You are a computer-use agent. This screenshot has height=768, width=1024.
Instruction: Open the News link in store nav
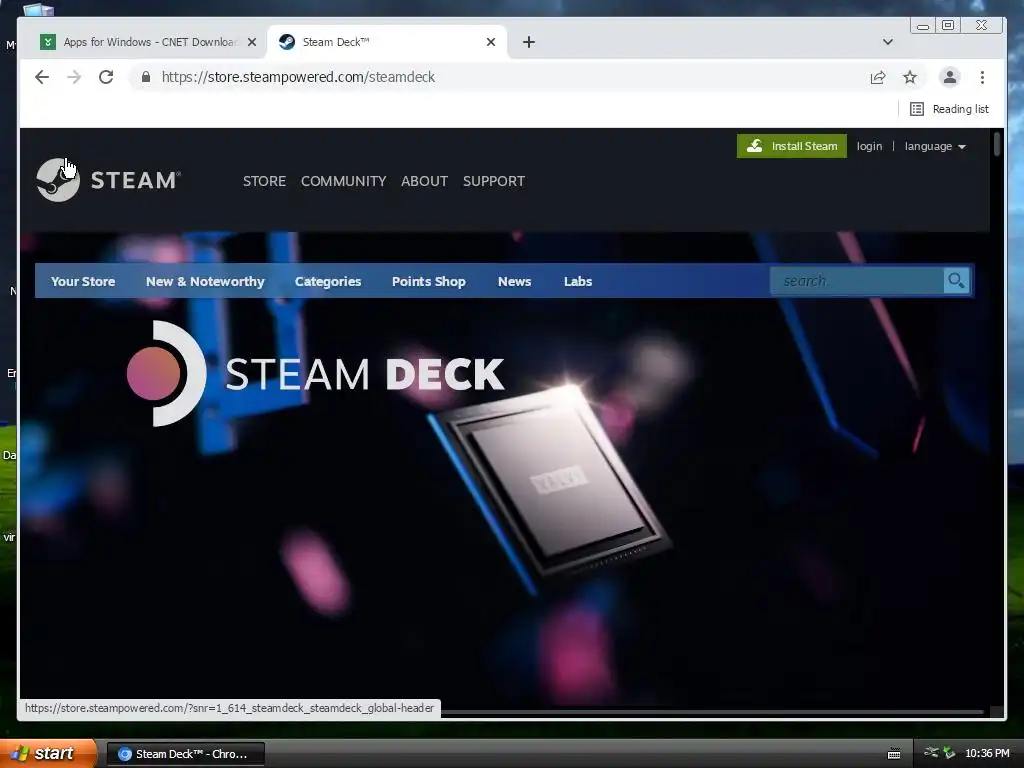(515, 281)
